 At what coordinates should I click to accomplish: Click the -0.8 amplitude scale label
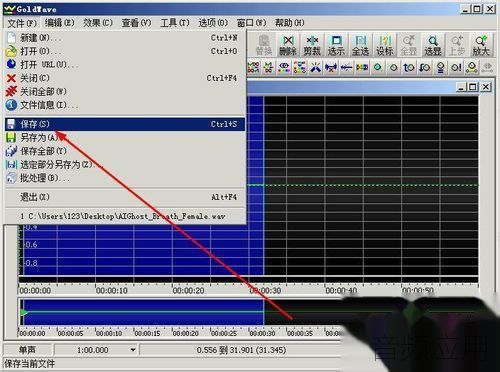[x=31, y=263]
